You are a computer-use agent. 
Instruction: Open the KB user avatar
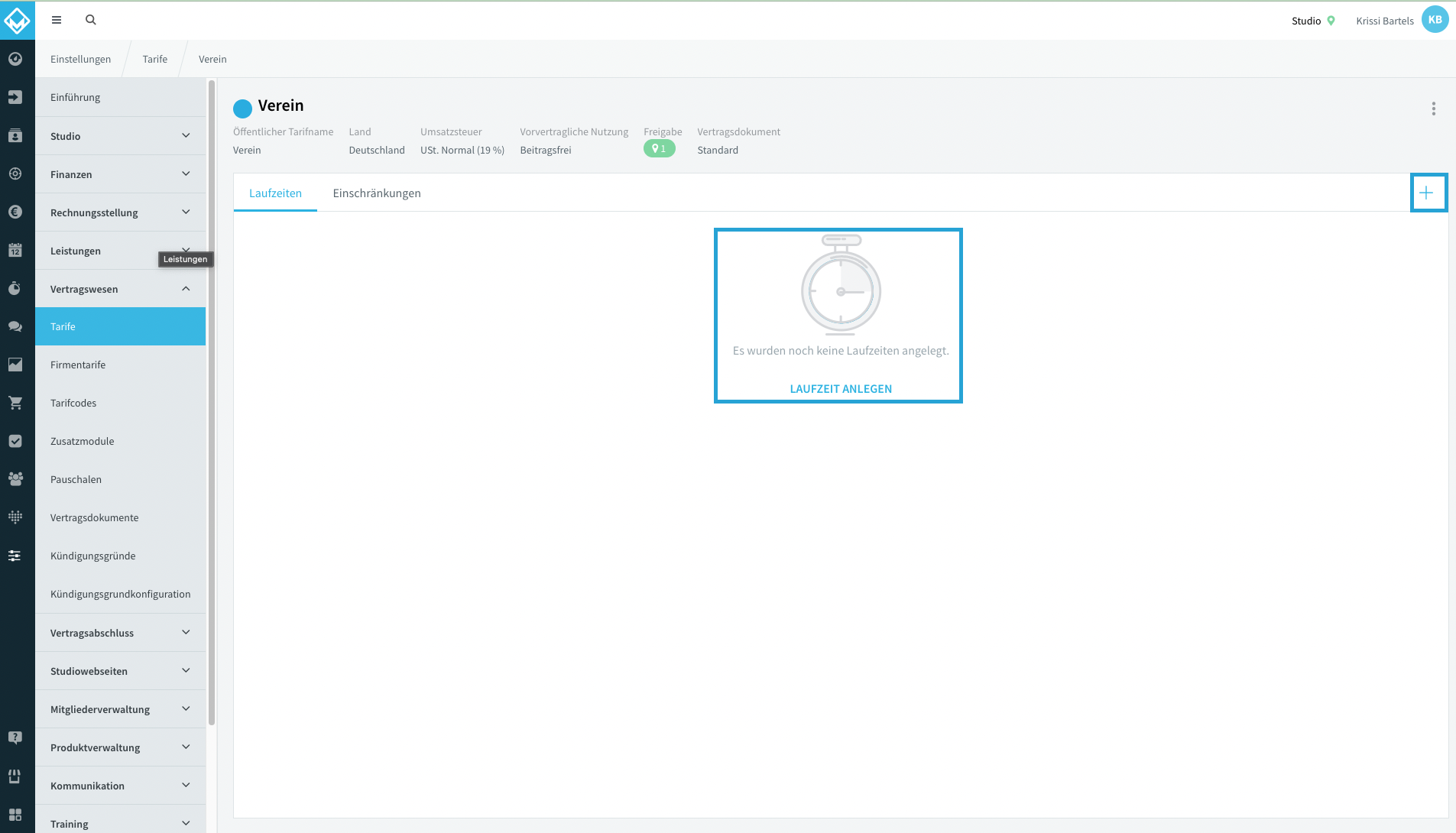point(1435,20)
